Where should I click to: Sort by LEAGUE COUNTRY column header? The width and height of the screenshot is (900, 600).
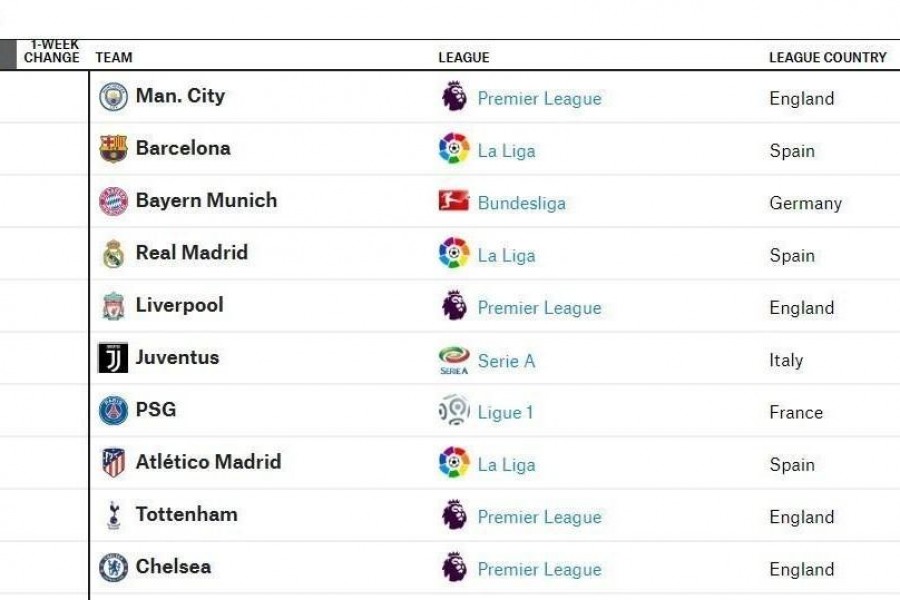827,57
